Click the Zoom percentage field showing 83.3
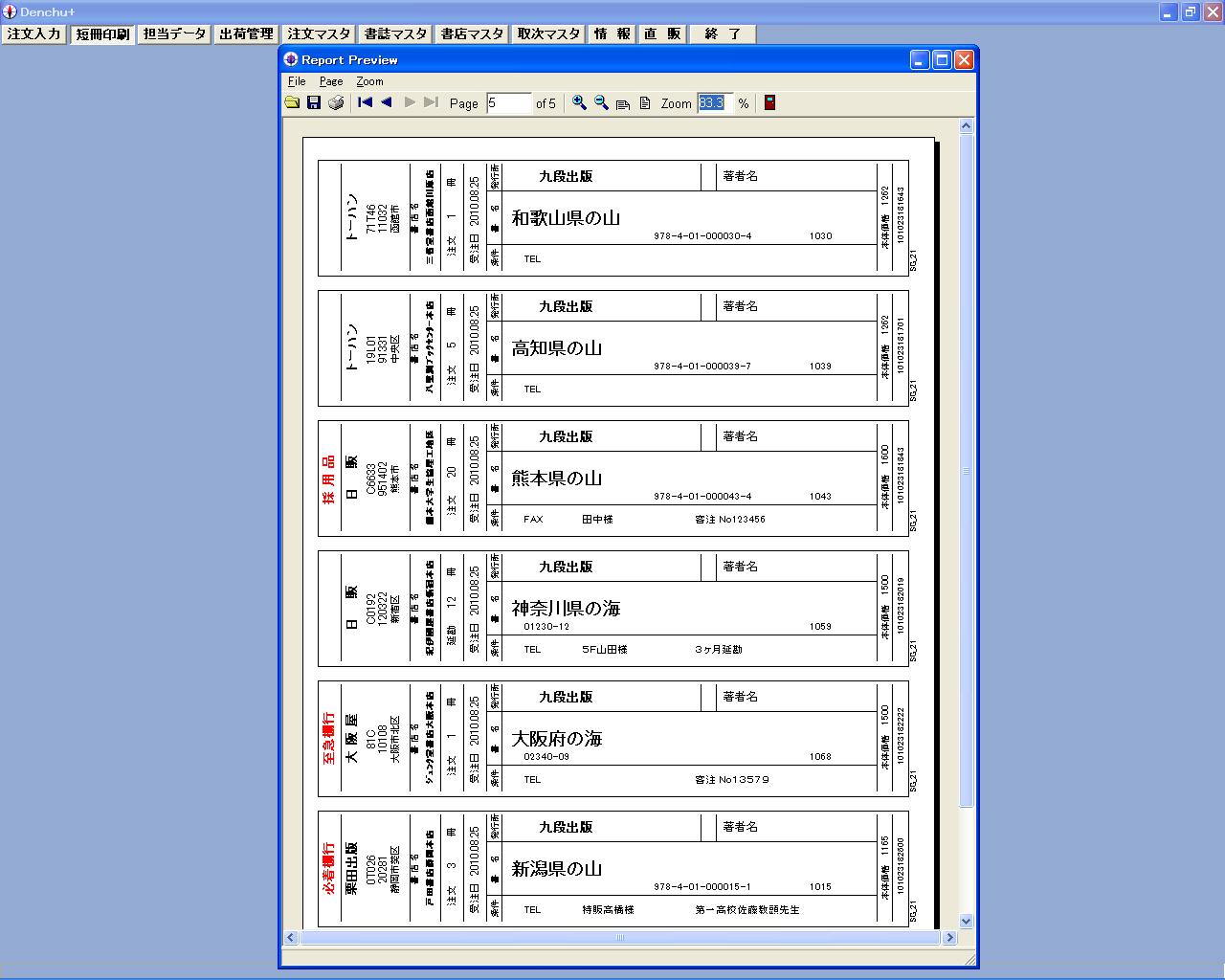 point(714,103)
